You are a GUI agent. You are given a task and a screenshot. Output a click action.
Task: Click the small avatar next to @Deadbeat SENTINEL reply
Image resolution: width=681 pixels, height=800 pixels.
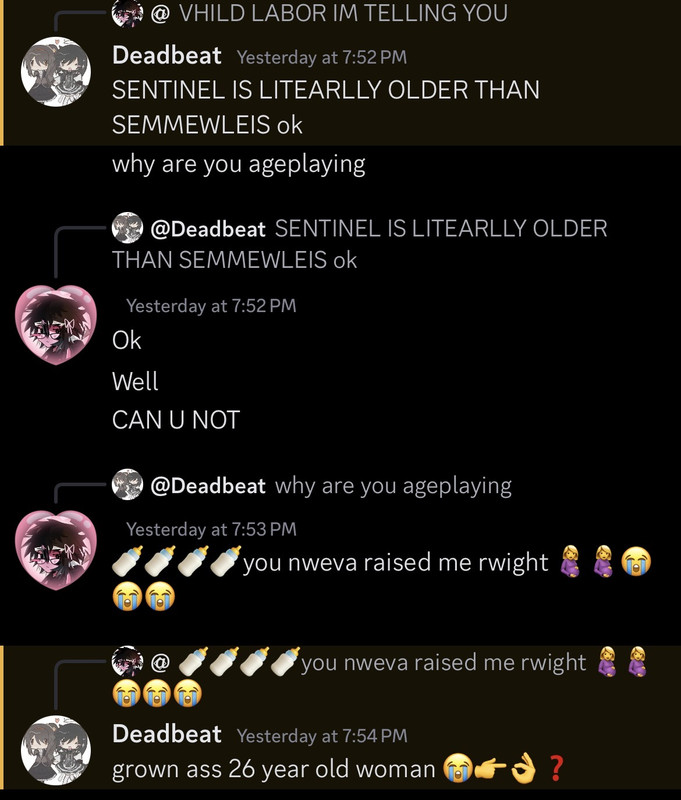point(127,228)
